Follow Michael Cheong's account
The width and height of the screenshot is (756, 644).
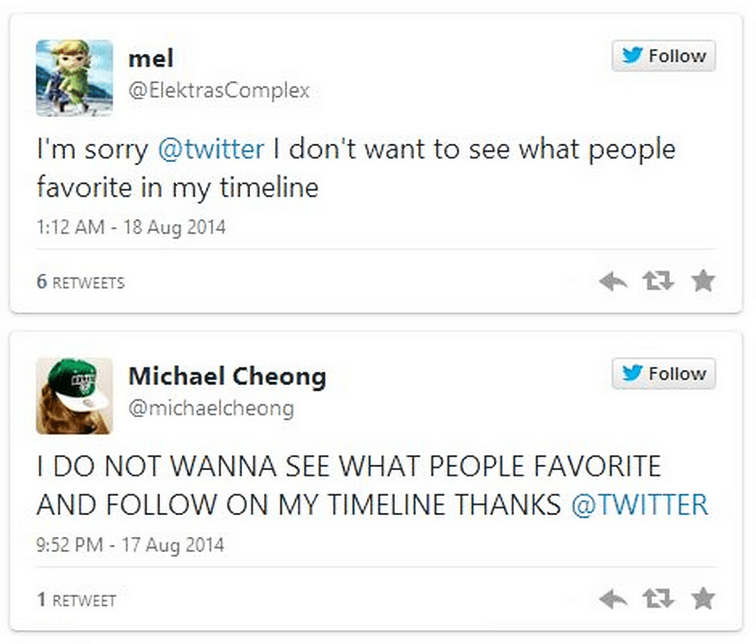pos(664,373)
